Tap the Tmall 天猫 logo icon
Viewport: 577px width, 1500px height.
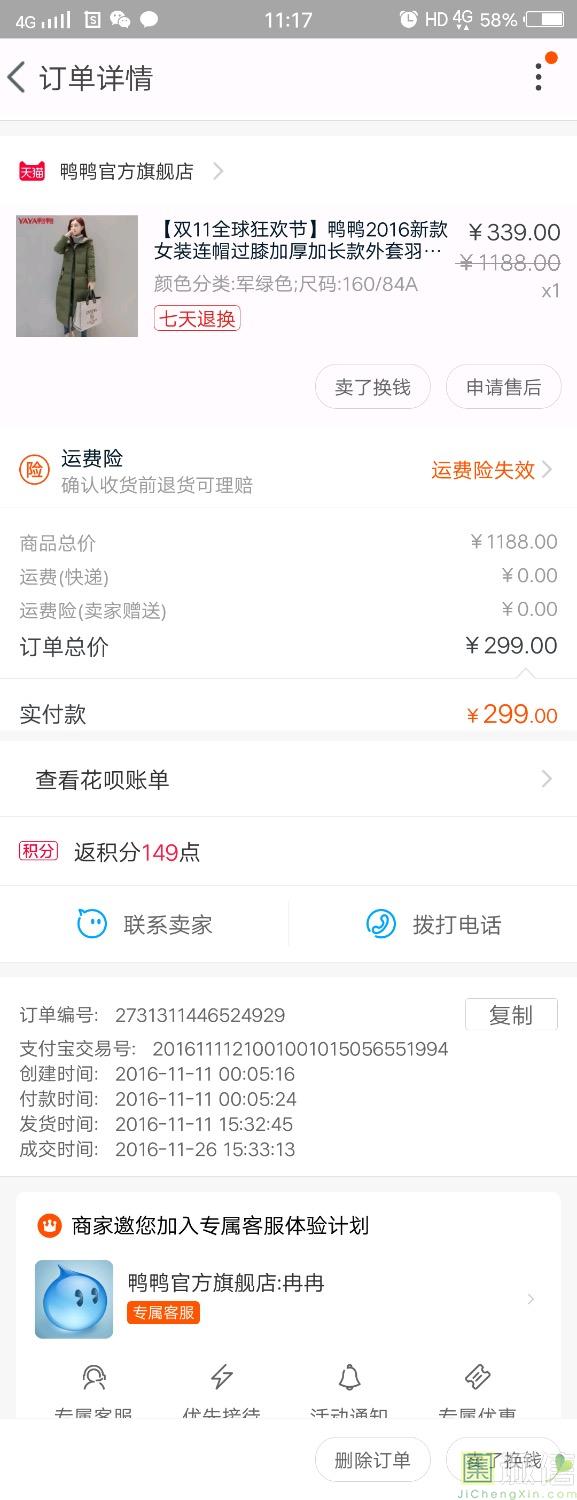point(32,171)
